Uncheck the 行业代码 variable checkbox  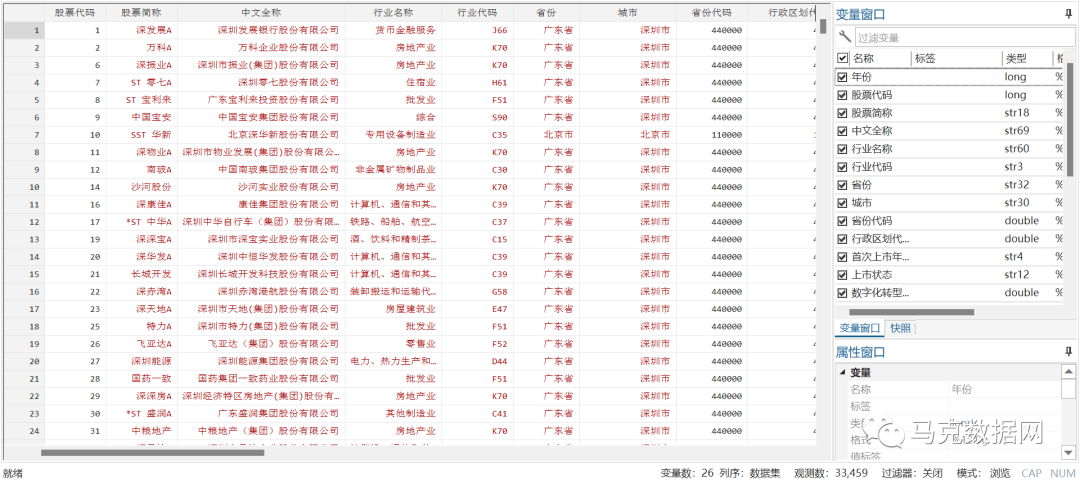click(842, 167)
